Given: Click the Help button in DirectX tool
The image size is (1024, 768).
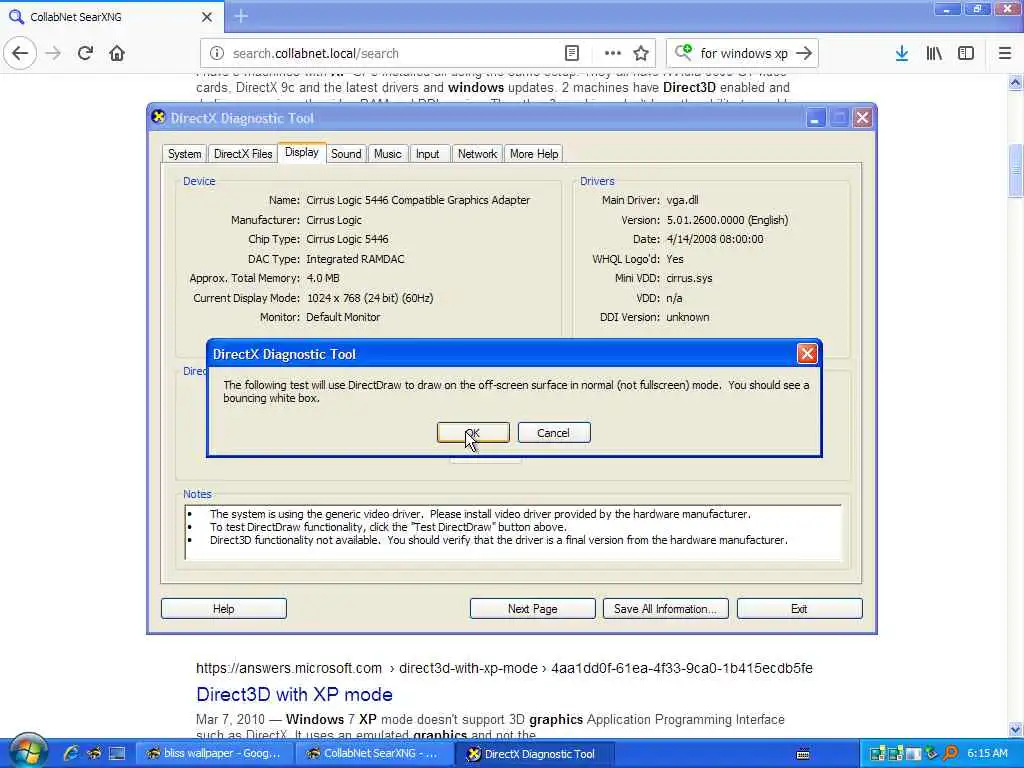Looking at the screenshot, I should click(x=223, y=608).
